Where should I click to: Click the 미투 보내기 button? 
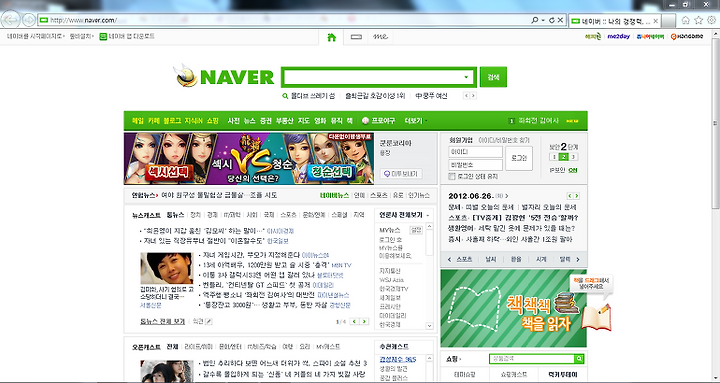click(x=401, y=174)
